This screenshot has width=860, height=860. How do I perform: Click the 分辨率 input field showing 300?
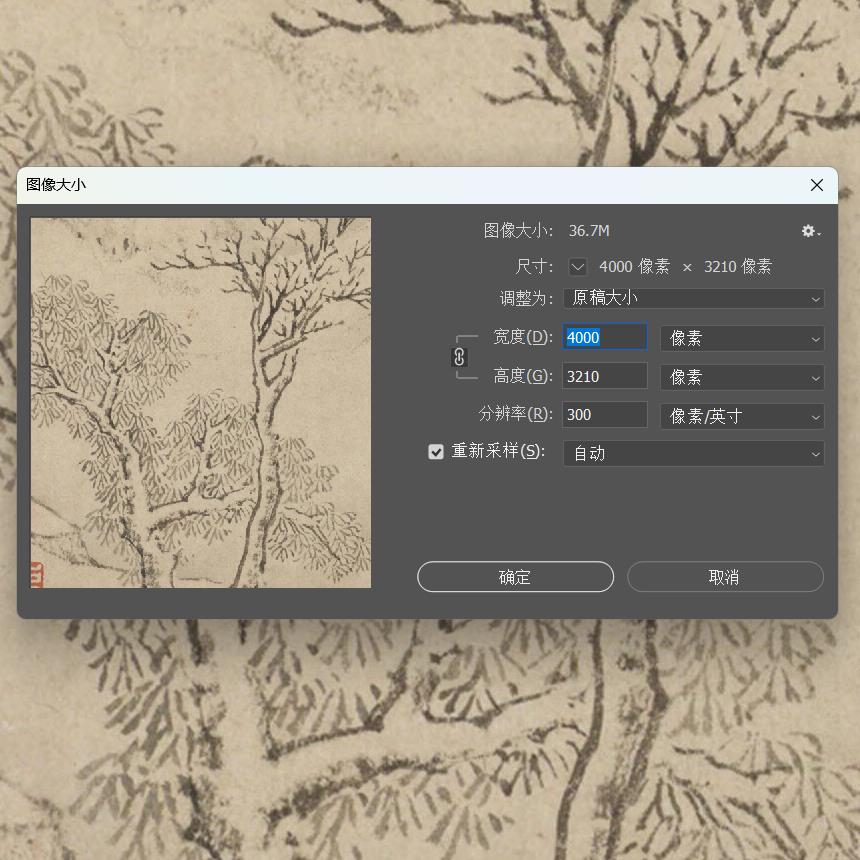604,415
